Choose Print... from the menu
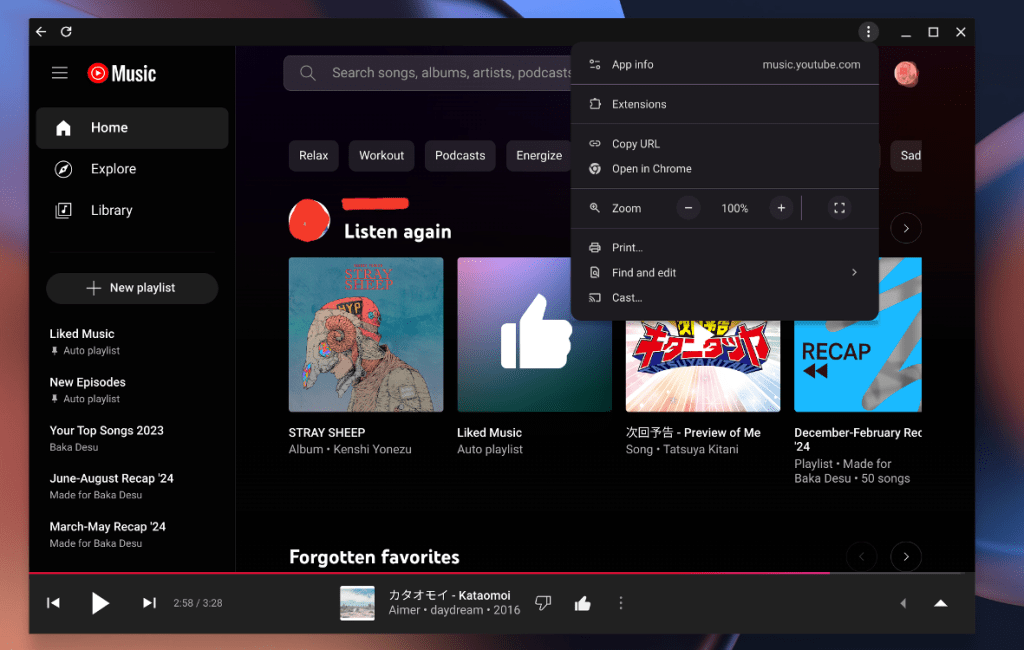This screenshot has width=1024, height=650. (724, 248)
